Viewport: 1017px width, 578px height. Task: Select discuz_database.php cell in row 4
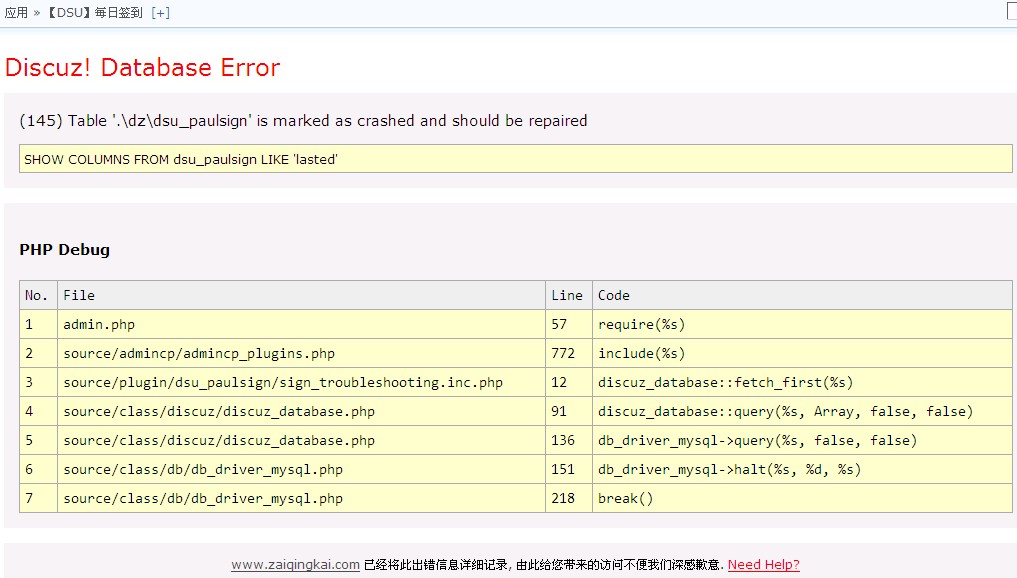302,411
